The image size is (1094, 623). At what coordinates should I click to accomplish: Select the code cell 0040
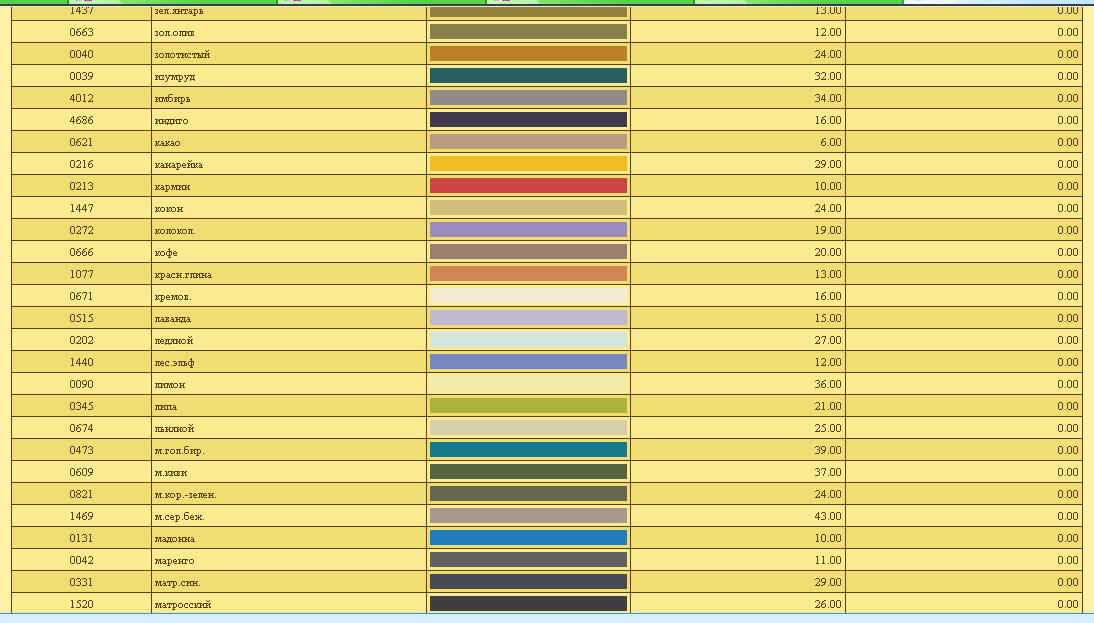click(x=82, y=54)
